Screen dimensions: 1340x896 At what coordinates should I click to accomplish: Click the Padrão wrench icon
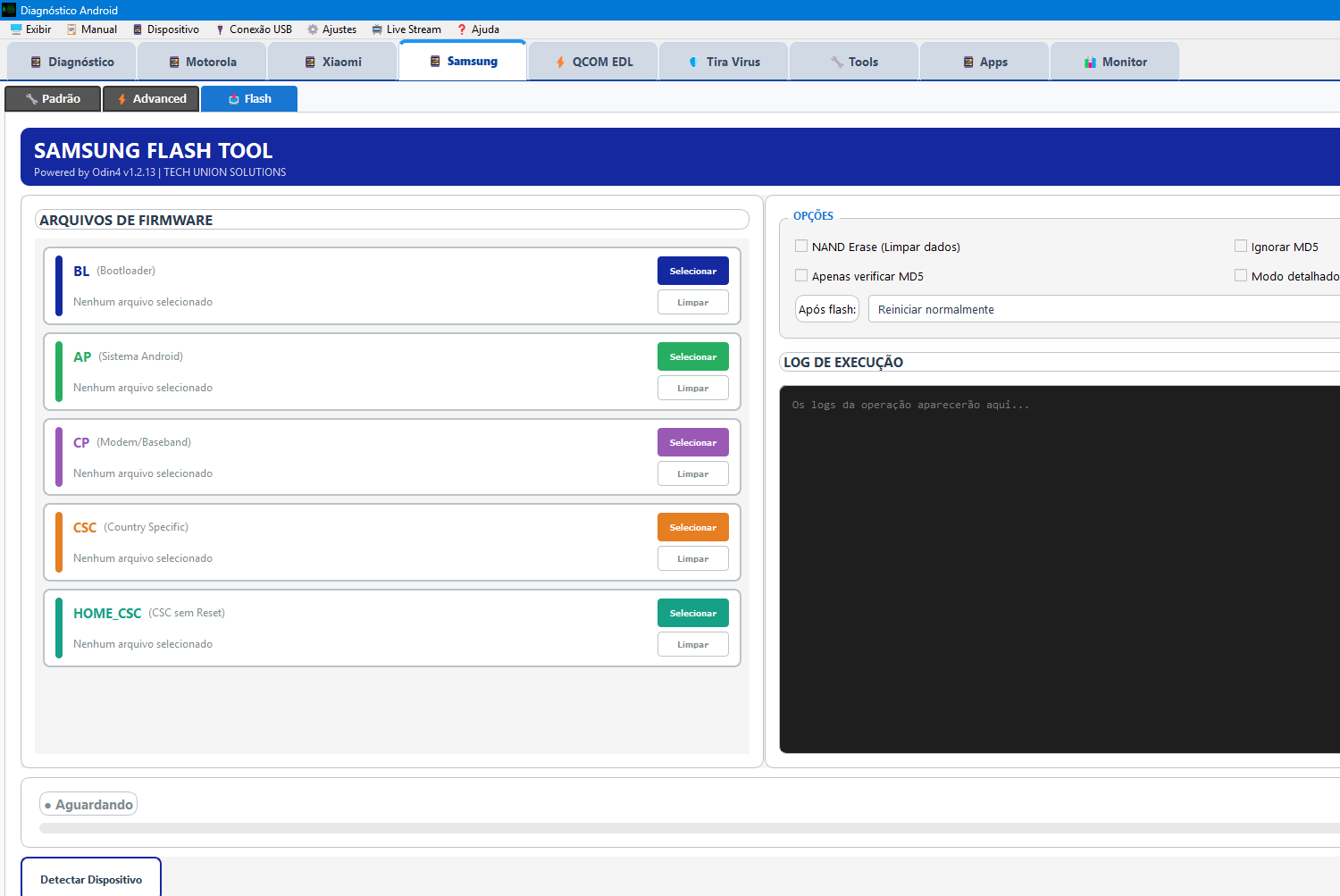pyautogui.click(x=31, y=99)
